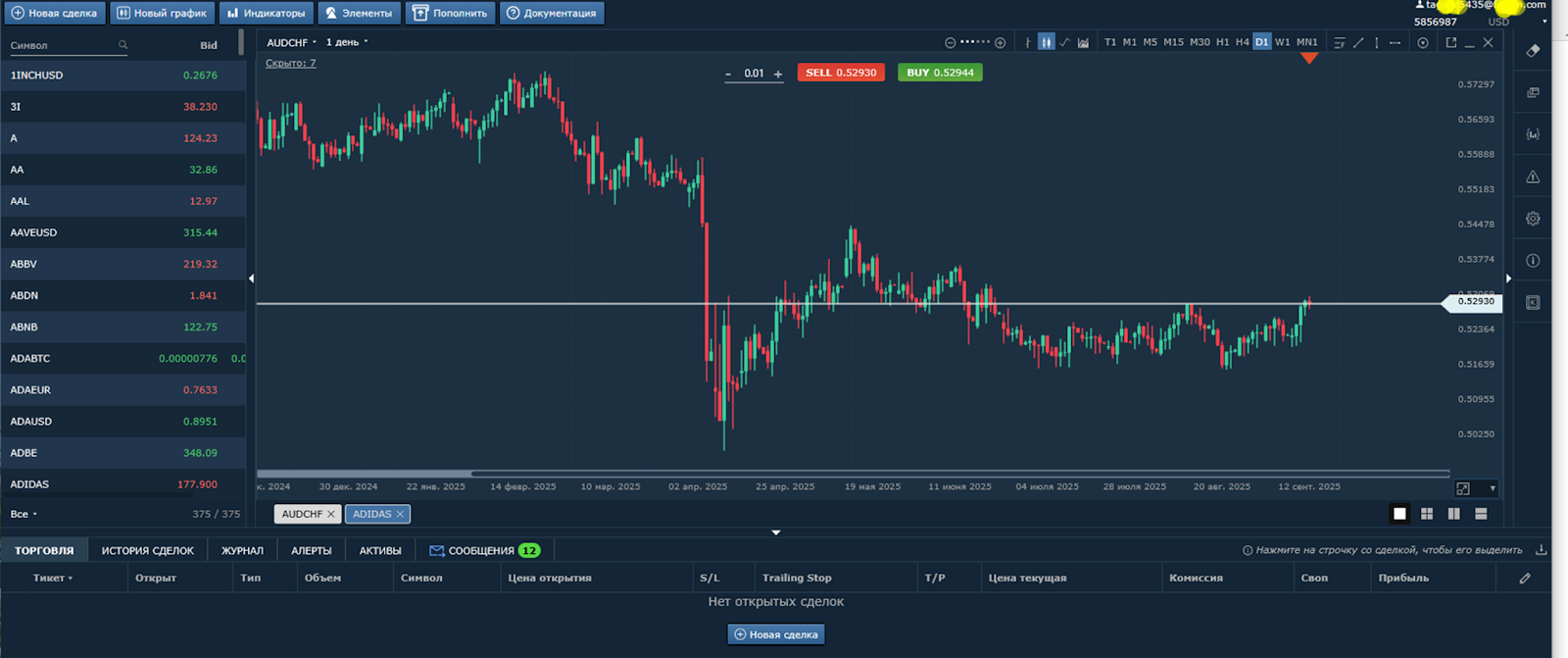Click the SELL 0.52930 button
This screenshot has width=1568, height=658.
[x=840, y=73]
